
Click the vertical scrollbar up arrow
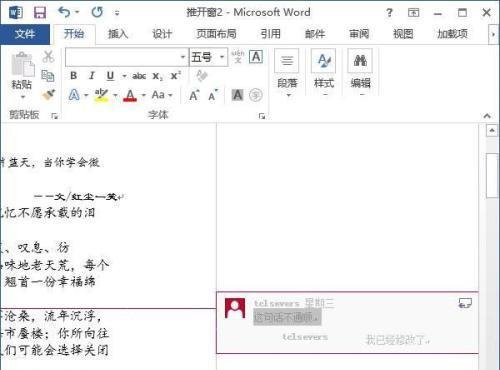(492, 130)
